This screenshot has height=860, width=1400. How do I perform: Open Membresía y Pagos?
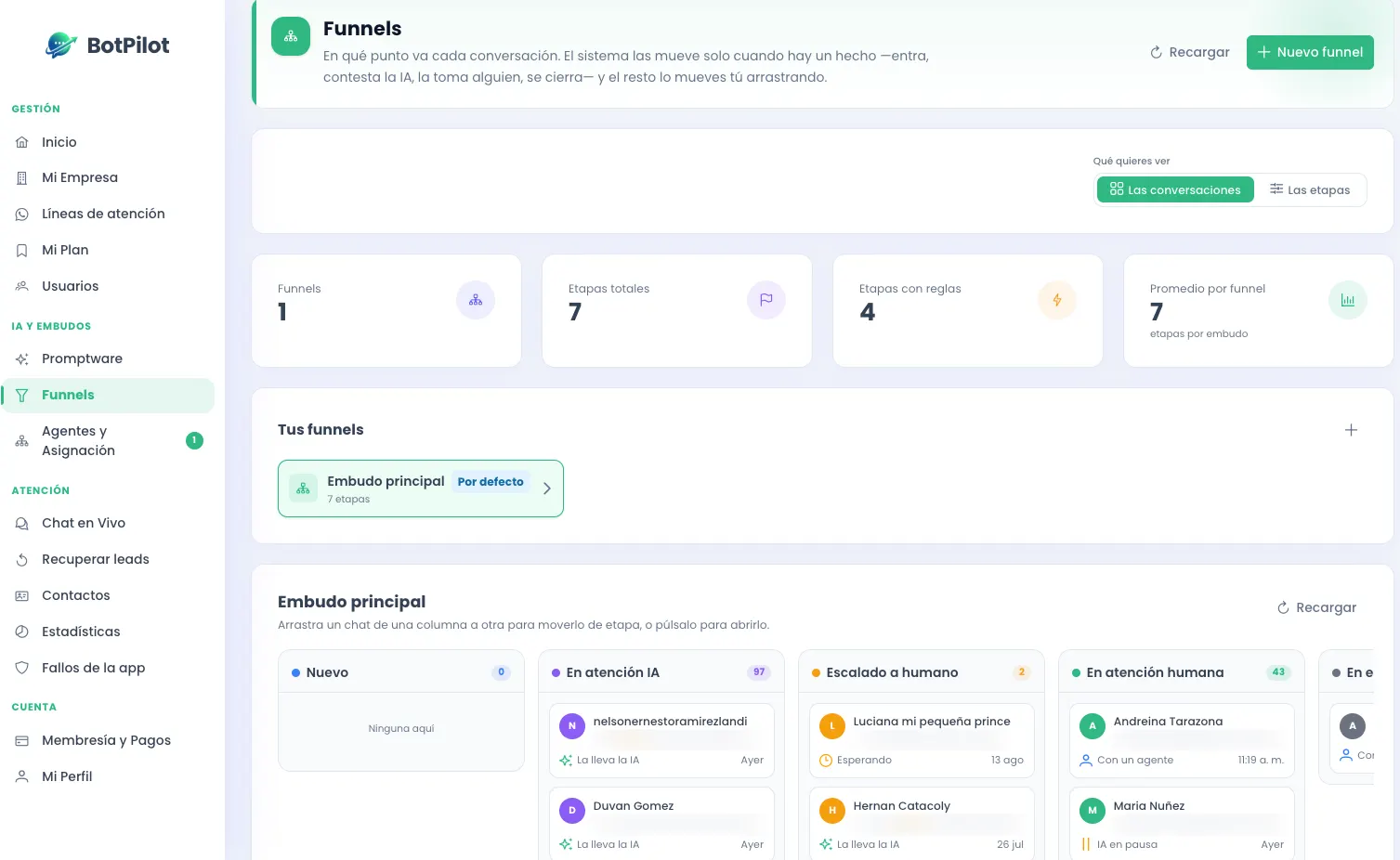(x=108, y=740)
